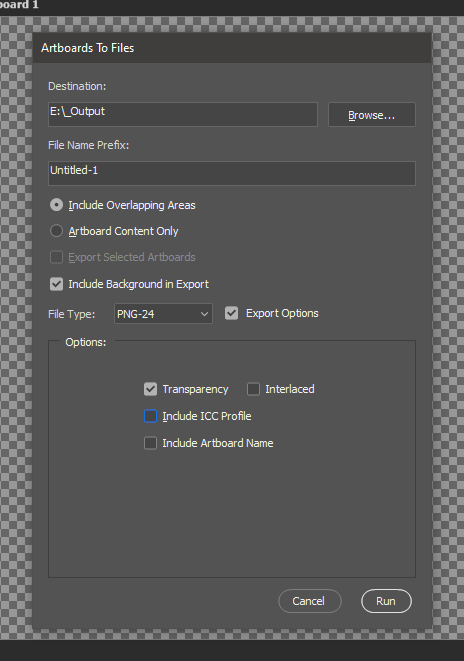Screen dimensions: 464x661
Task: Enable the Interlaced option
Action: (x=253, y=389)
